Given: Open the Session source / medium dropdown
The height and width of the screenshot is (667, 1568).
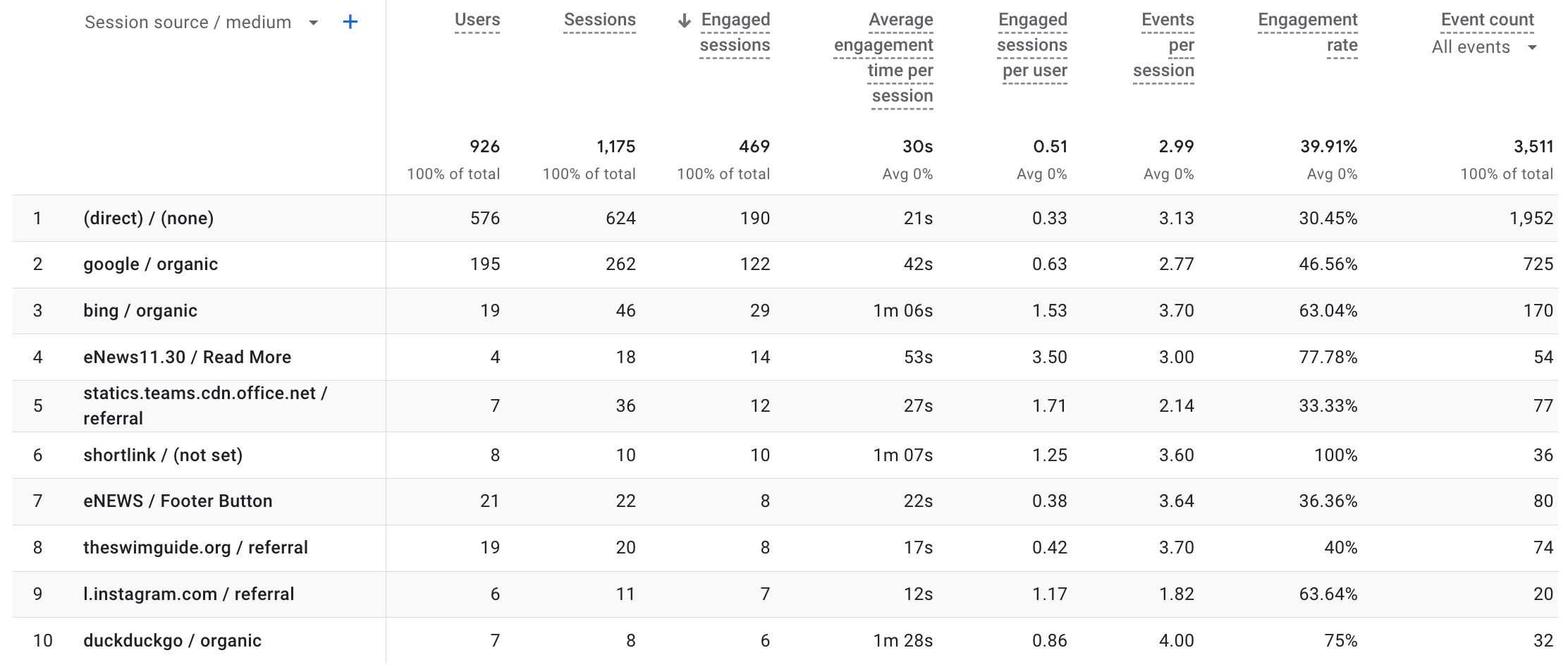Looking at the screenshot, I should (312, 23).
